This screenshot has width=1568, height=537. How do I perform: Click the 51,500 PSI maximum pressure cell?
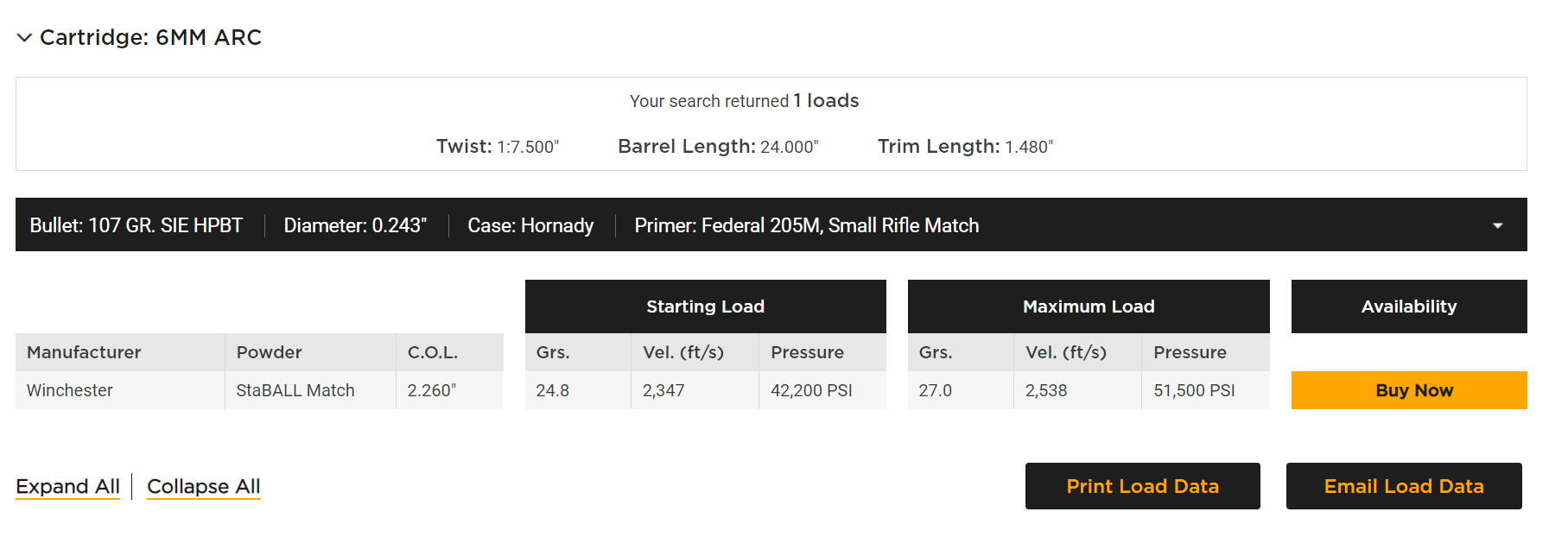(x=1206, y=390)
